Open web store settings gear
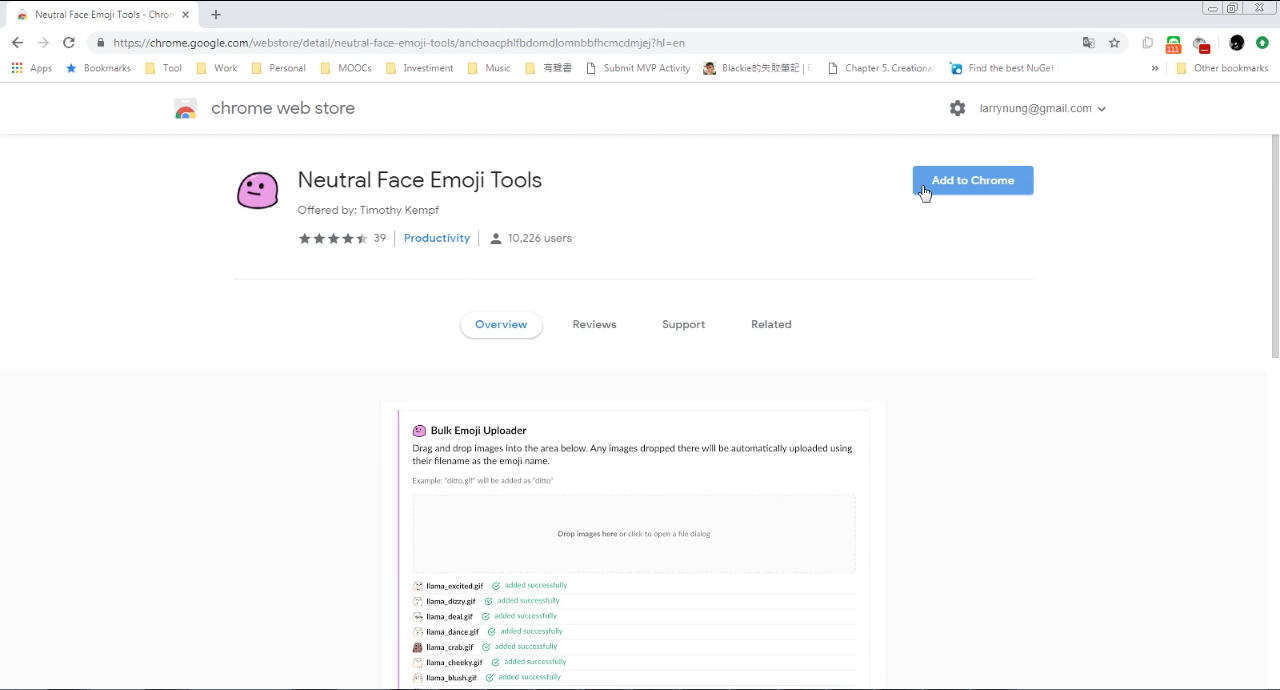This screenshot has width=1280, height=690. point(958,108)
